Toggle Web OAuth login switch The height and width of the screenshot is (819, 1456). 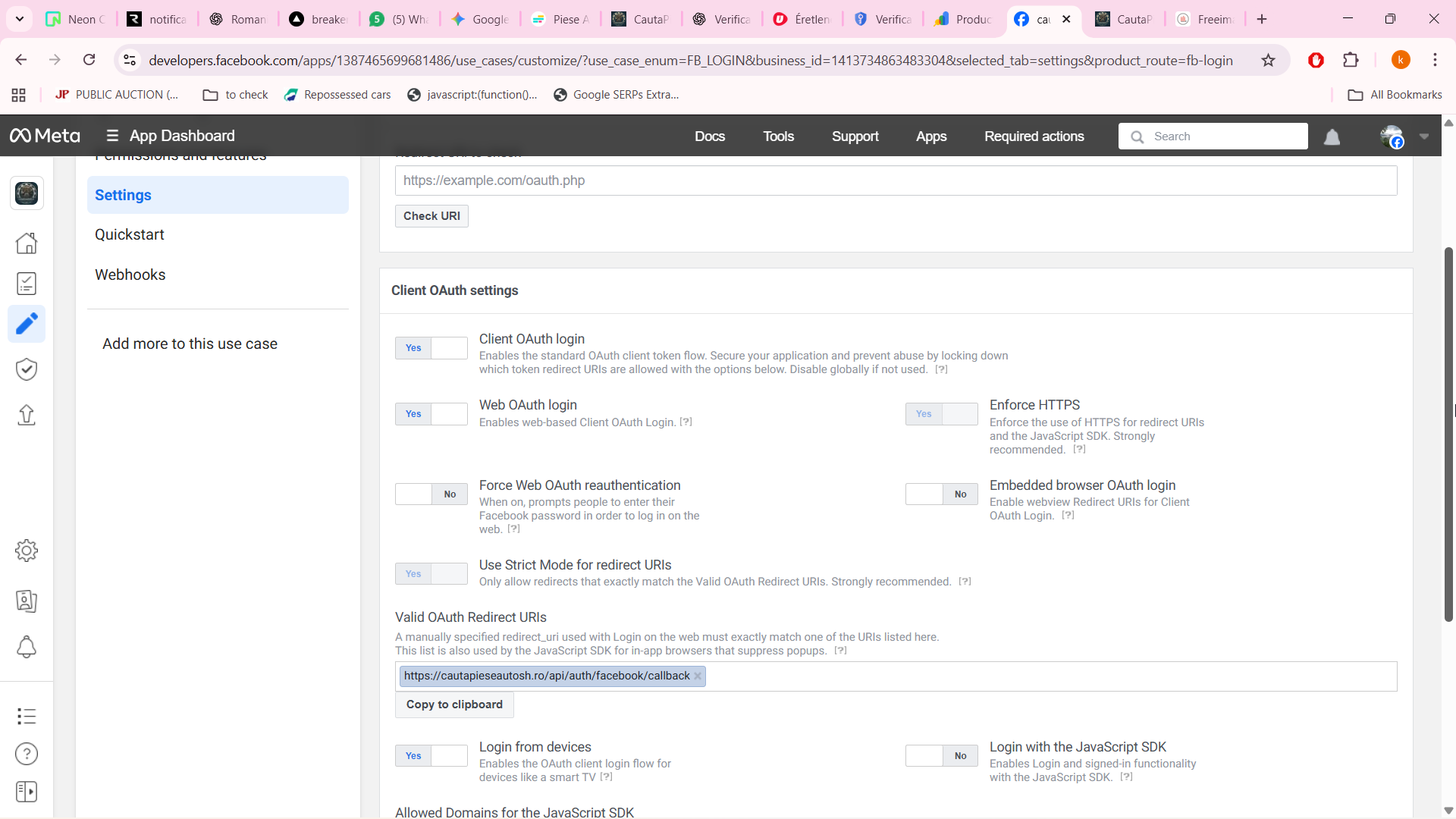(431, 414)
